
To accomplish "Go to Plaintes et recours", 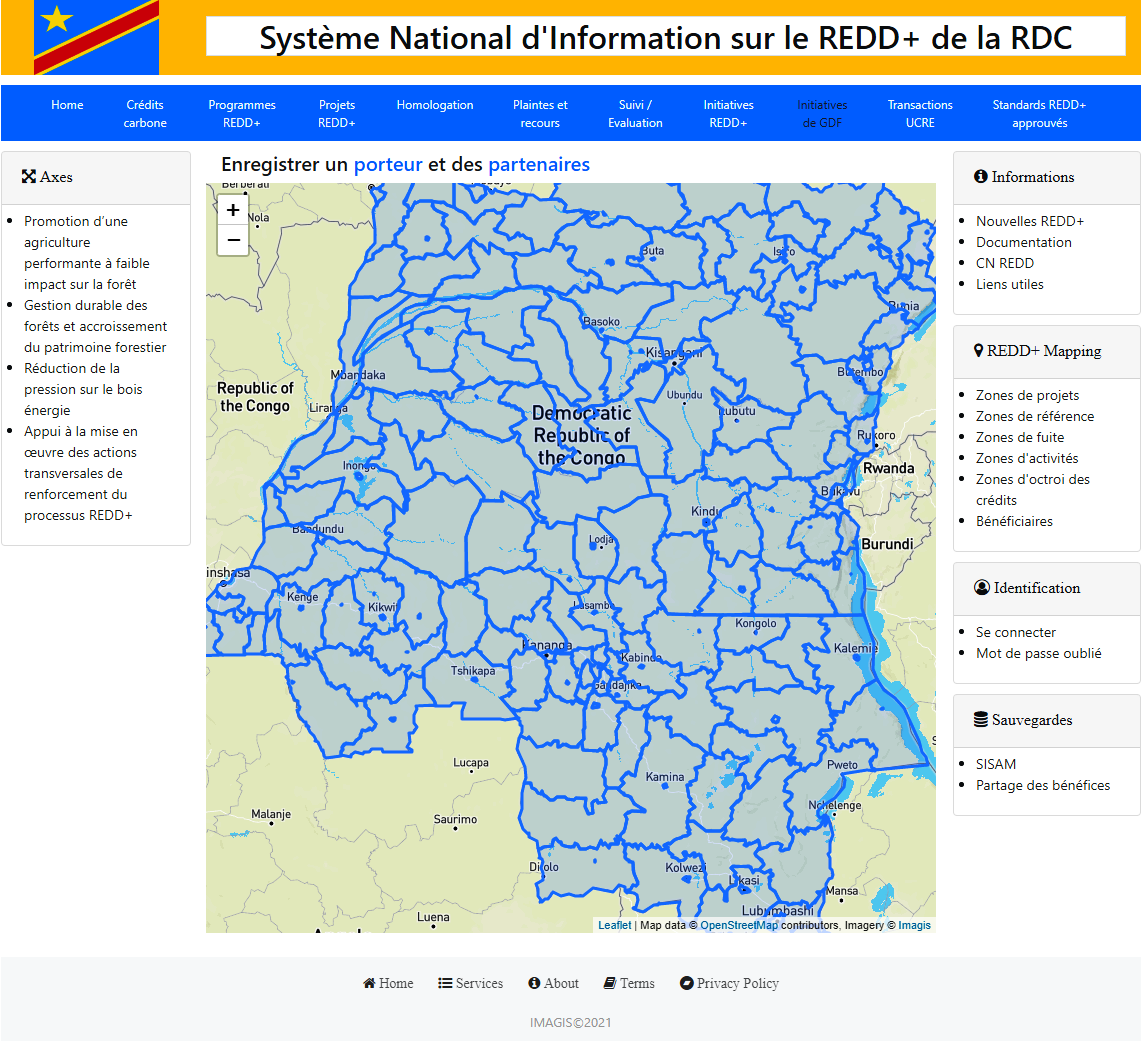I will (x=540, y=114).
